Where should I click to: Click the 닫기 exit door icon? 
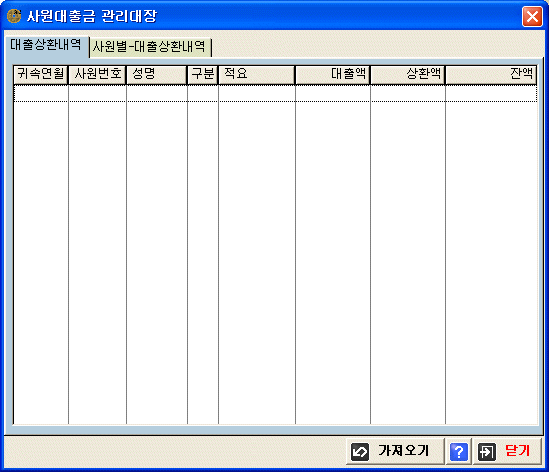tap(487, 452)
